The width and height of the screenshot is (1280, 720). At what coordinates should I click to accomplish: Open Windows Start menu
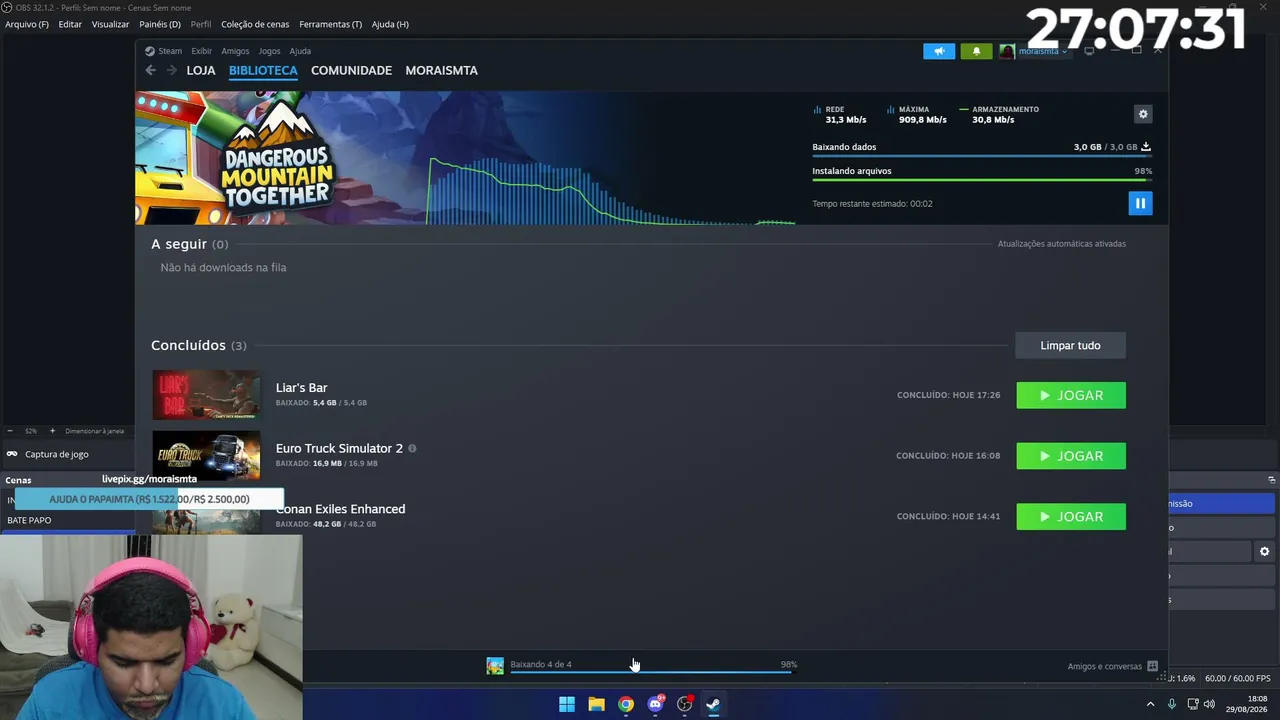567,704
